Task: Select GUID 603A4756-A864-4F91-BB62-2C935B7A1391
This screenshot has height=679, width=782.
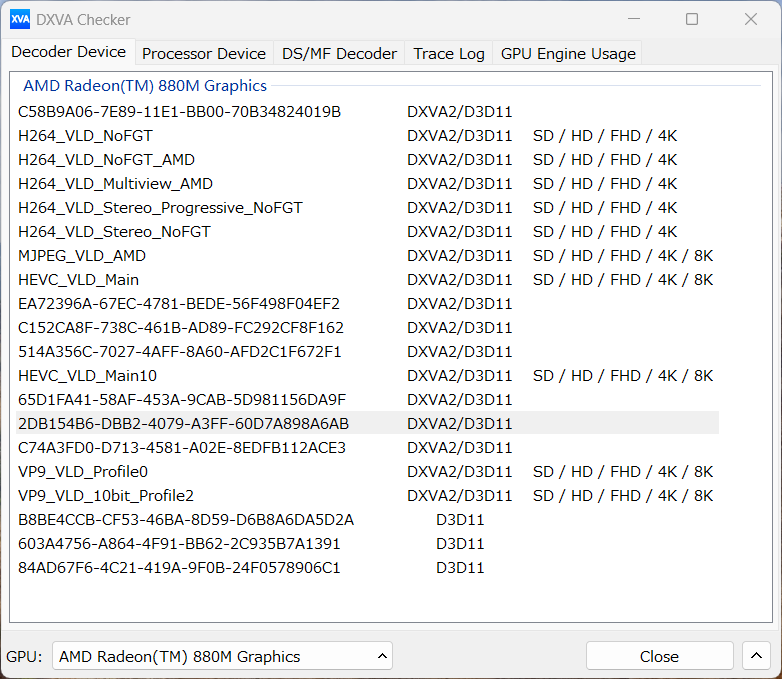Action: (x=367, y=543)
